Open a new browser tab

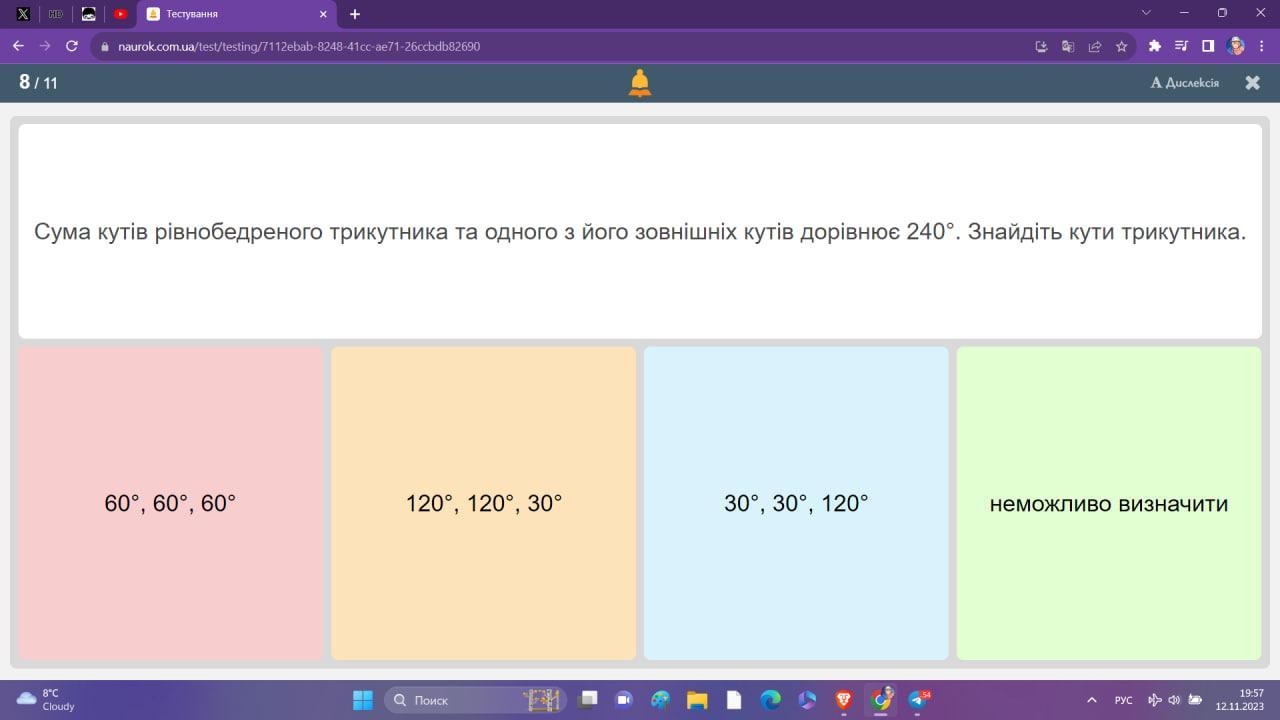point(355,14)
